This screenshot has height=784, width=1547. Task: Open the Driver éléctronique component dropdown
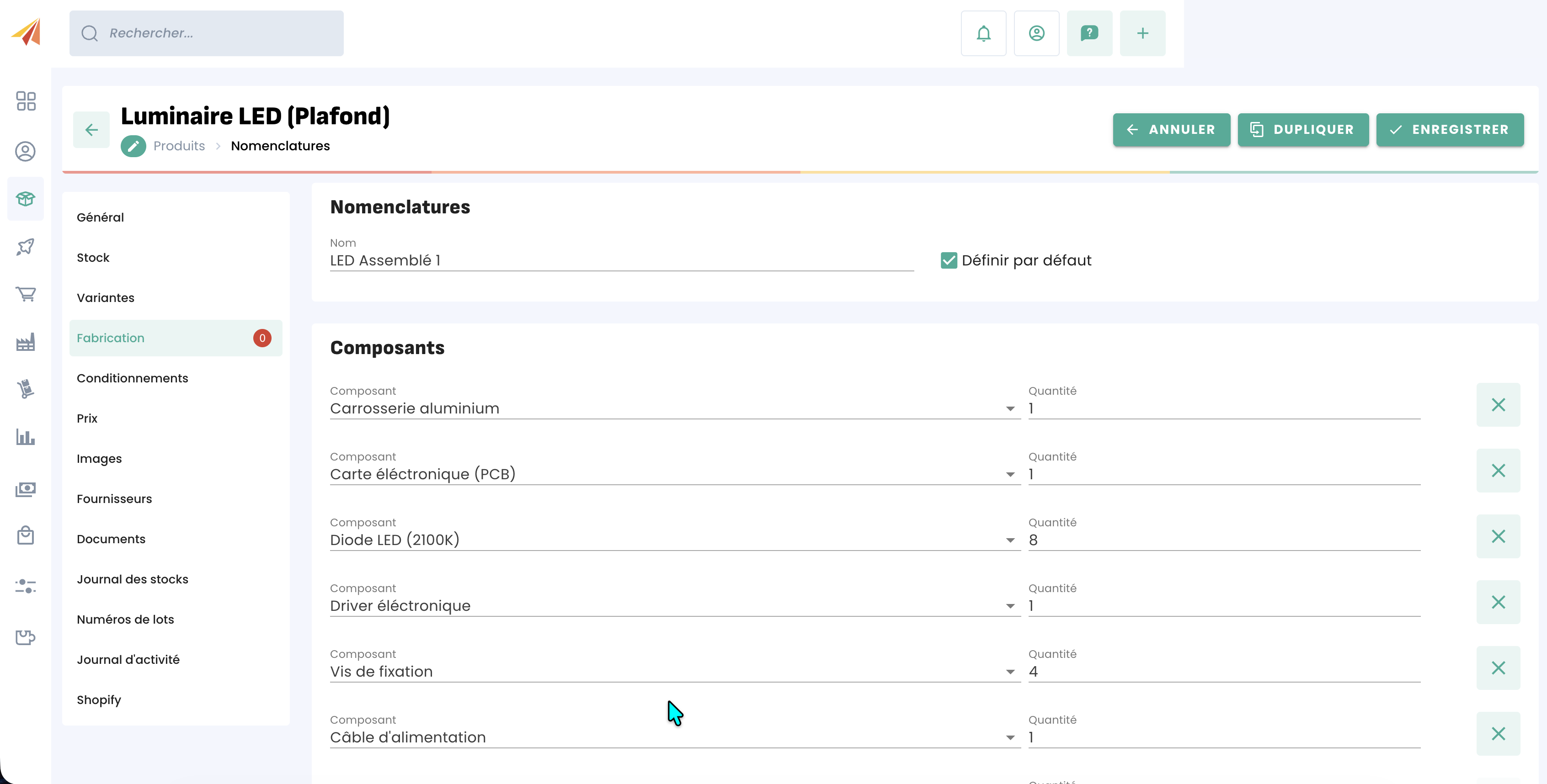[1010, 606]
